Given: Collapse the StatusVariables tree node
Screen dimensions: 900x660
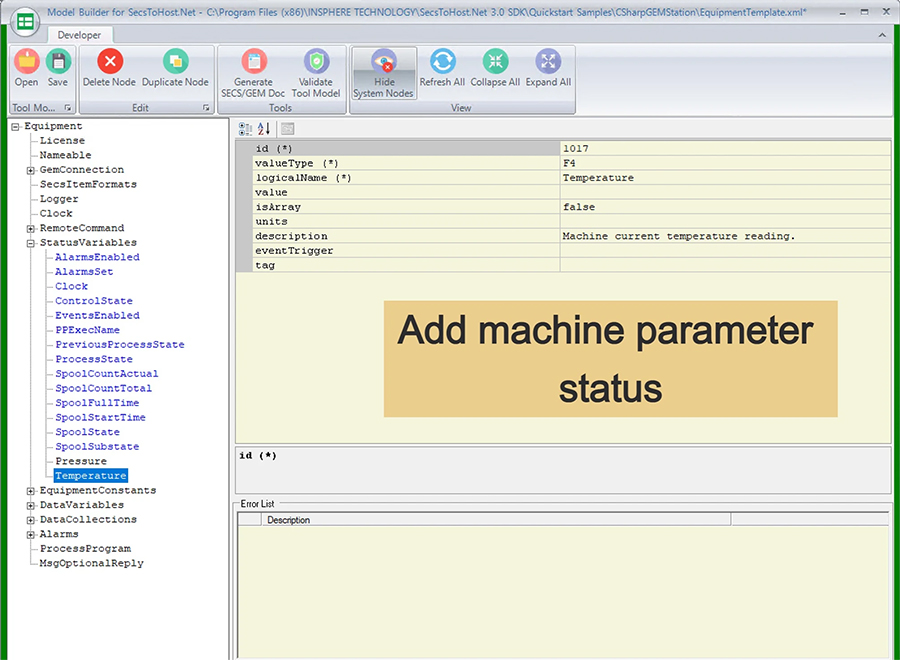Looking at the screenshot, I should 31,243.
